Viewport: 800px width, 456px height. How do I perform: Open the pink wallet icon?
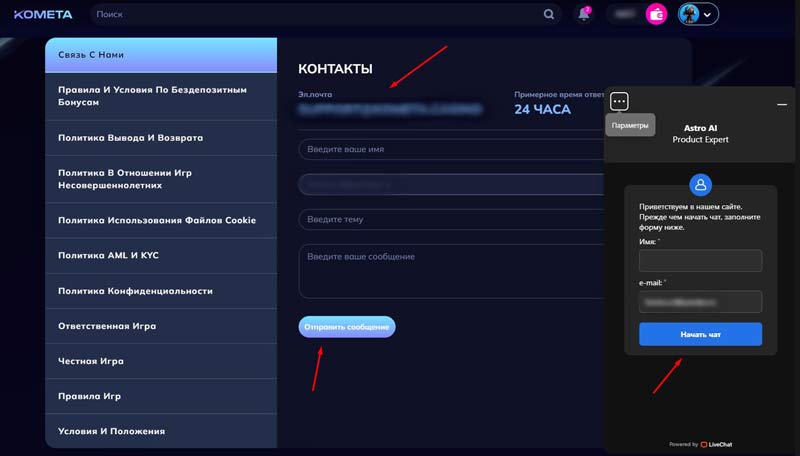657,15
